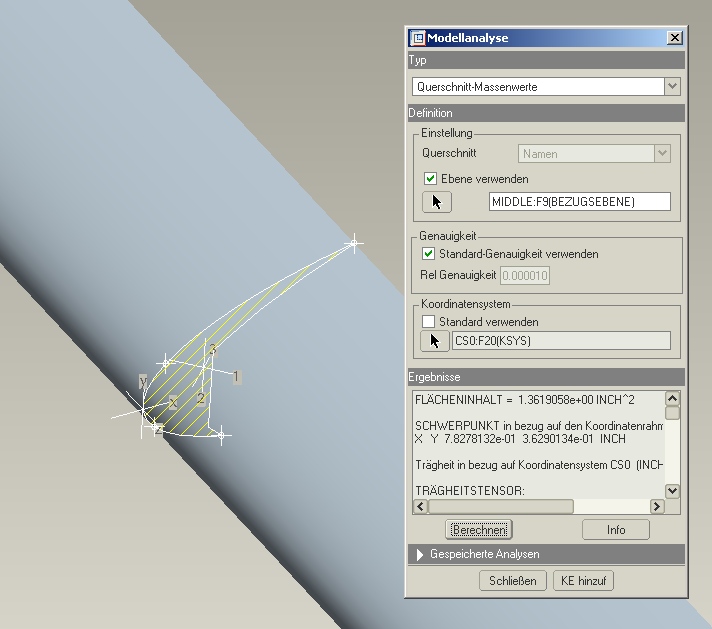Click the horizontal scrollbar thumb in results
Viewport: 712px width, 629px height.
click(501, 506)
